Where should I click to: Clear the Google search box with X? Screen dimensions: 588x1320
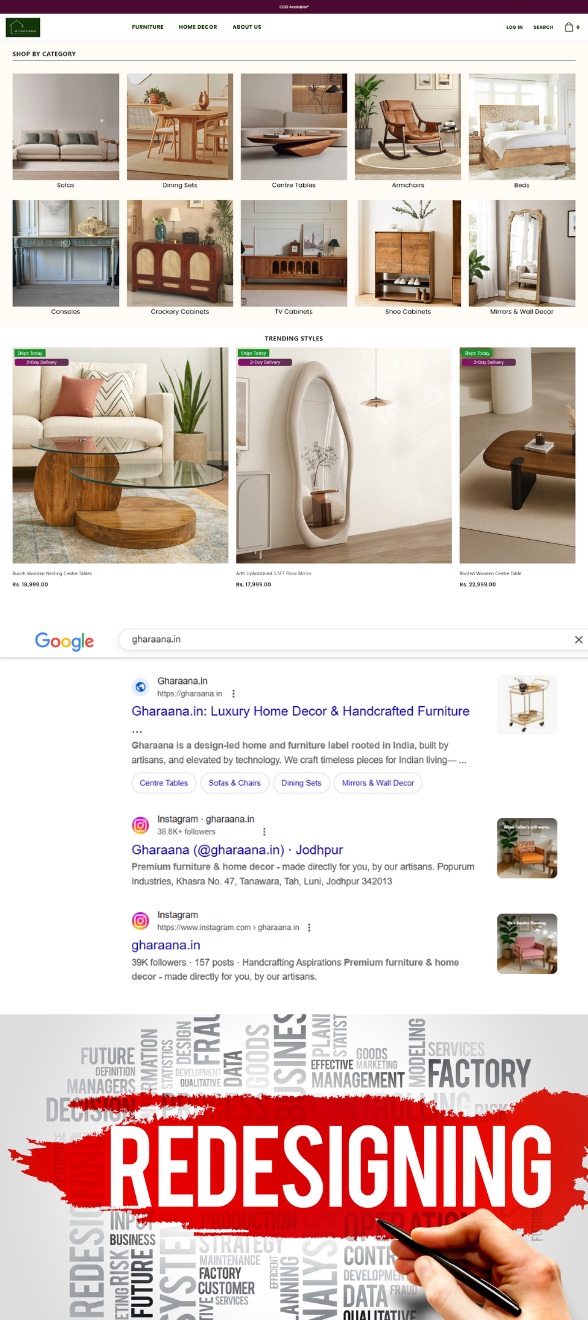tap(578, 639)
